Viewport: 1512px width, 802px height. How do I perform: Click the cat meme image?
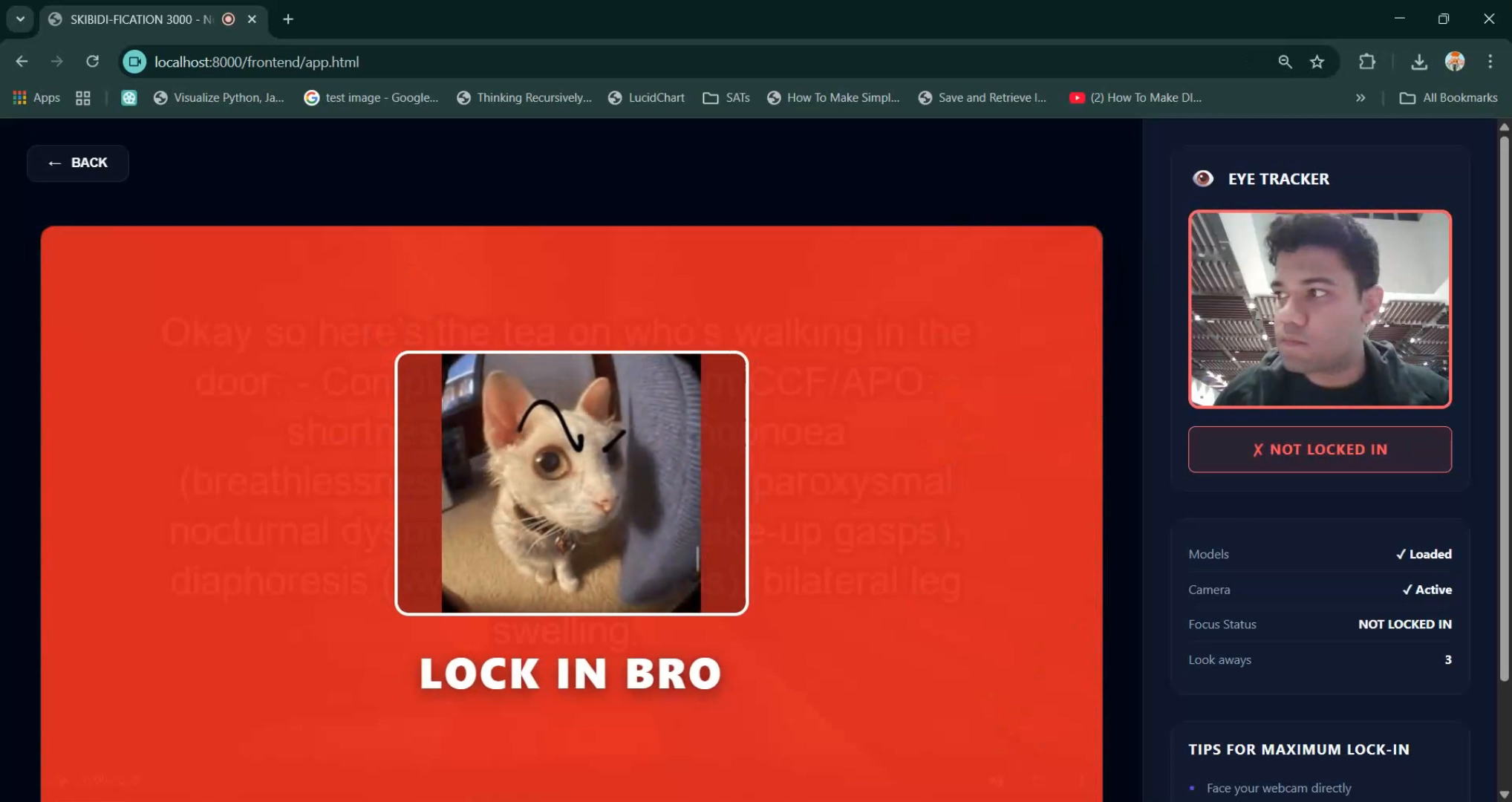pyautogui.click(x=571, y=483)
